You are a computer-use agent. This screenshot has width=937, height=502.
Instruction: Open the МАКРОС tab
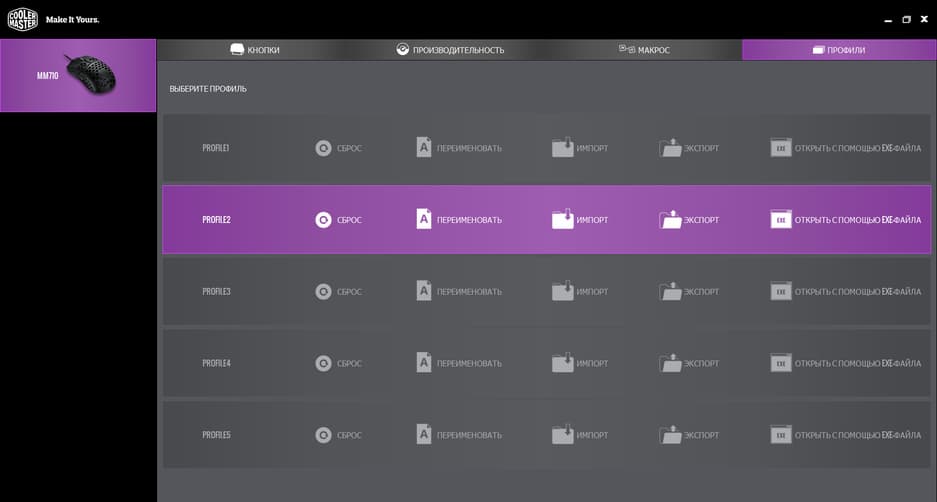click(644, 50)
